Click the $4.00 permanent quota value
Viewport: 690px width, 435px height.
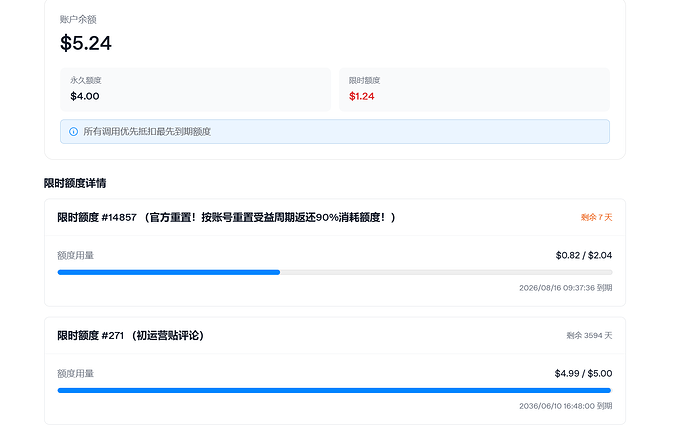click(85, 96)
